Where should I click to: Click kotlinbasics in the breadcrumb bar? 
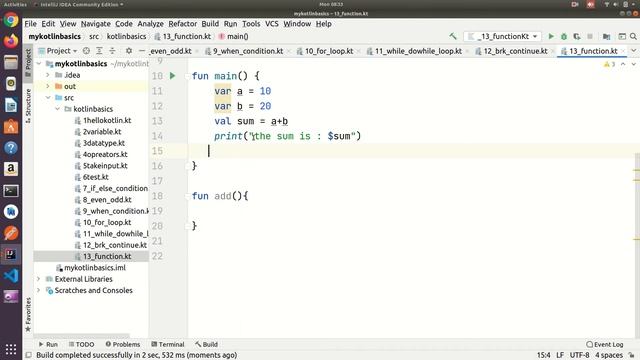point(126,36)
